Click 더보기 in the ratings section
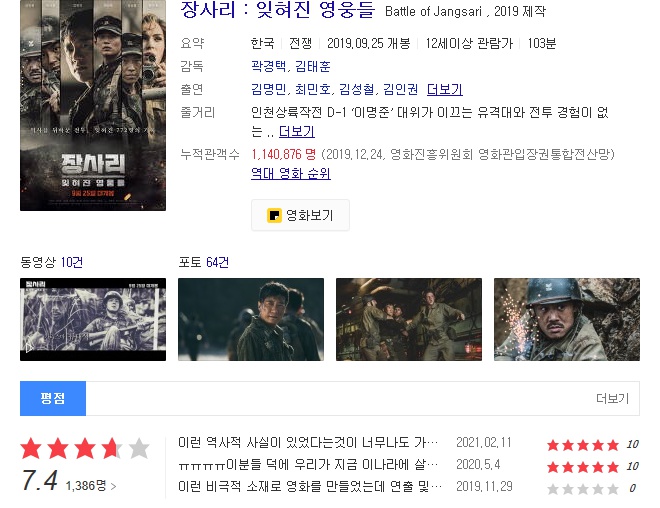660x508 pixels. point(612,399)
